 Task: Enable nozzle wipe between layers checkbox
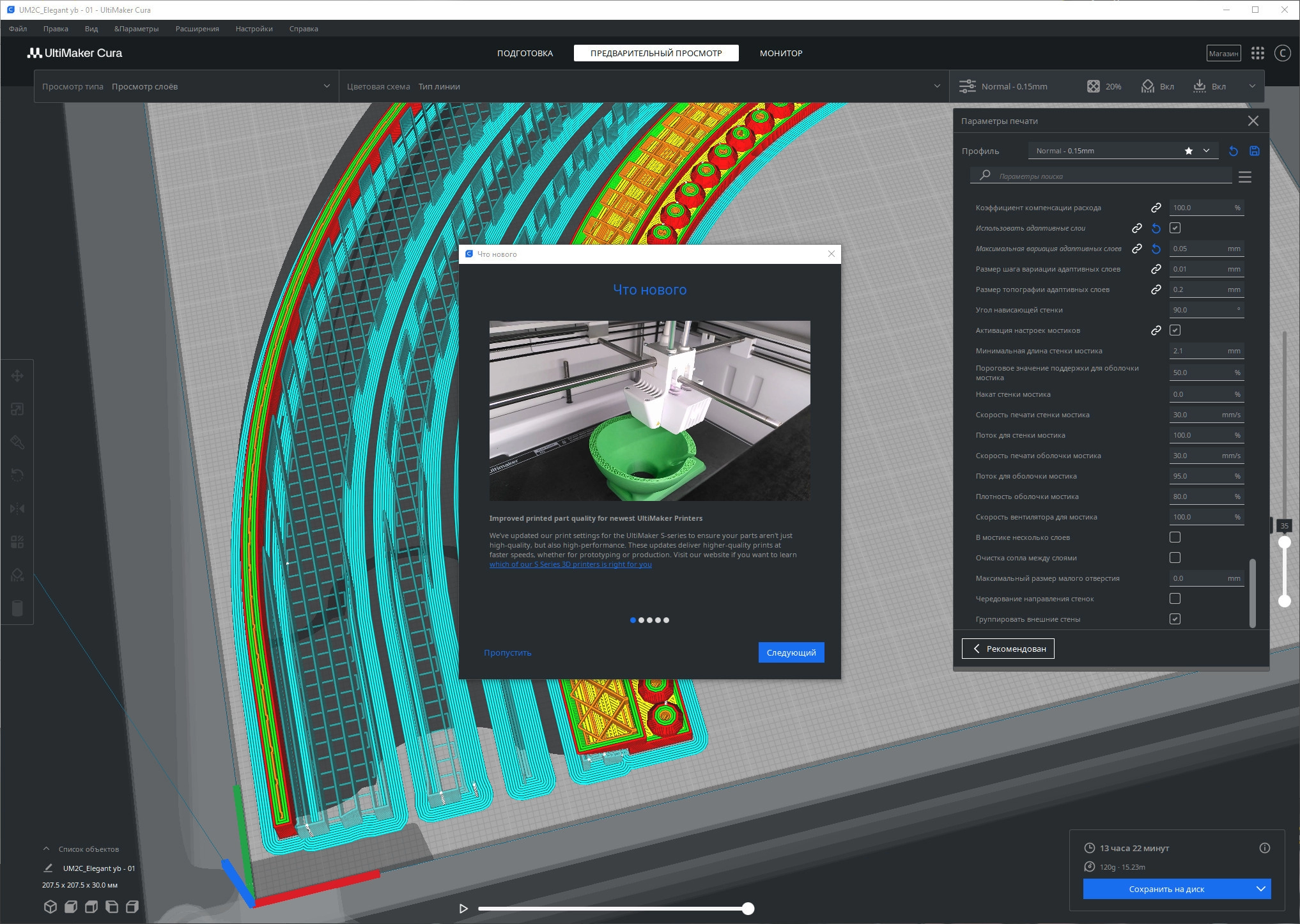pyautogui.click(x=1175, y=558)
